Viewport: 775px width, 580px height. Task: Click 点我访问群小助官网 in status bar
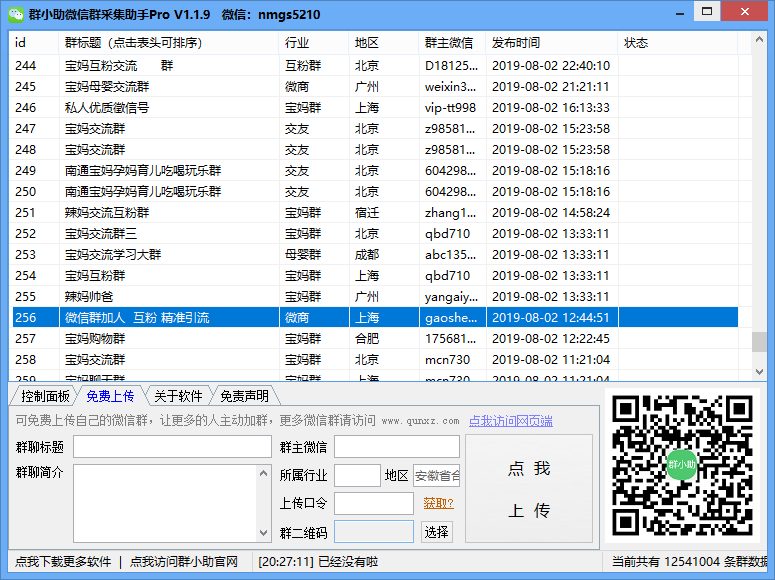184,562
